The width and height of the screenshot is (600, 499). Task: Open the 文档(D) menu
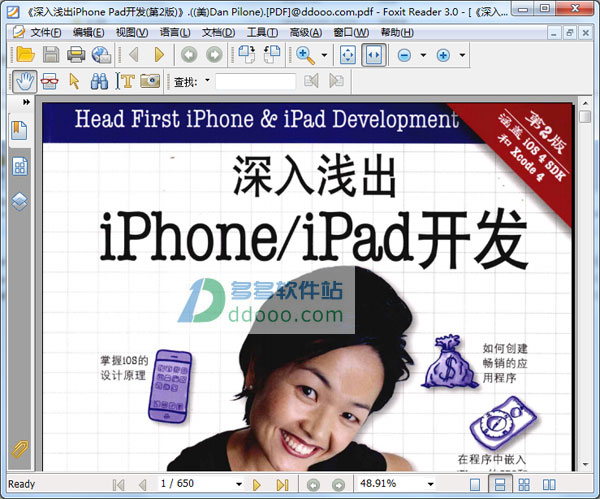218,33
